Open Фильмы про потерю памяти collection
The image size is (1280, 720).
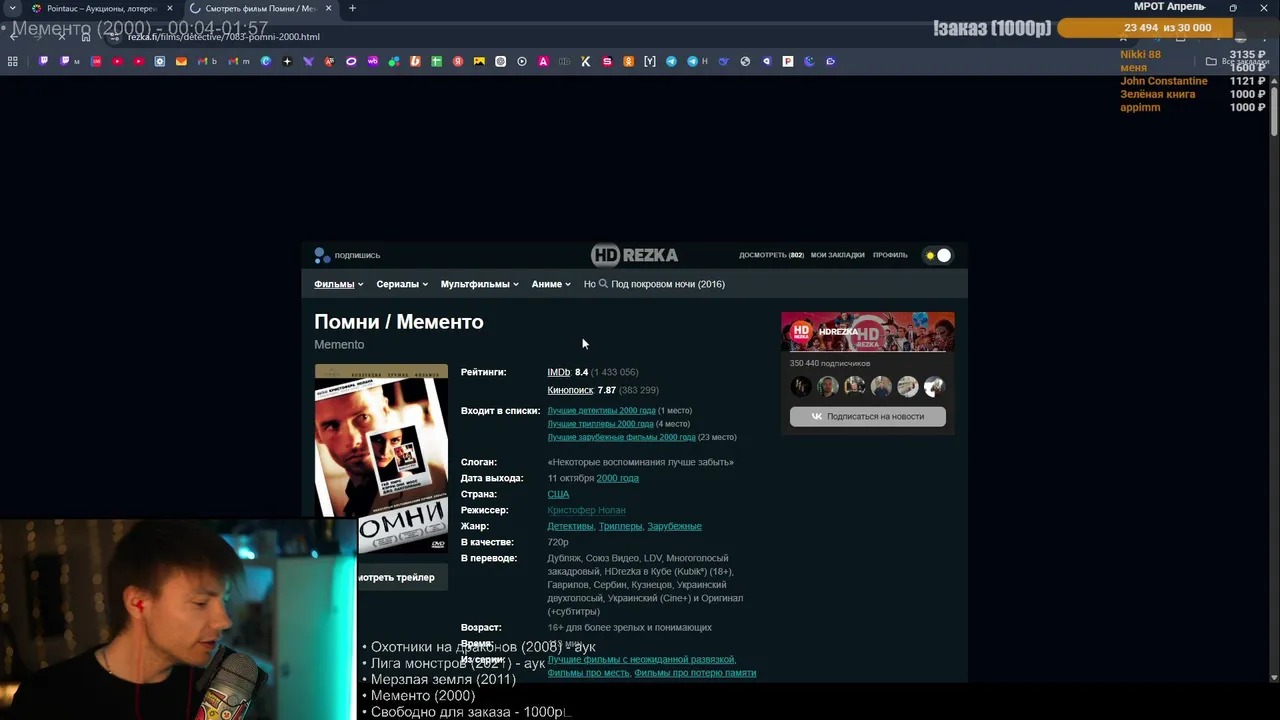[x=695, y=673]
